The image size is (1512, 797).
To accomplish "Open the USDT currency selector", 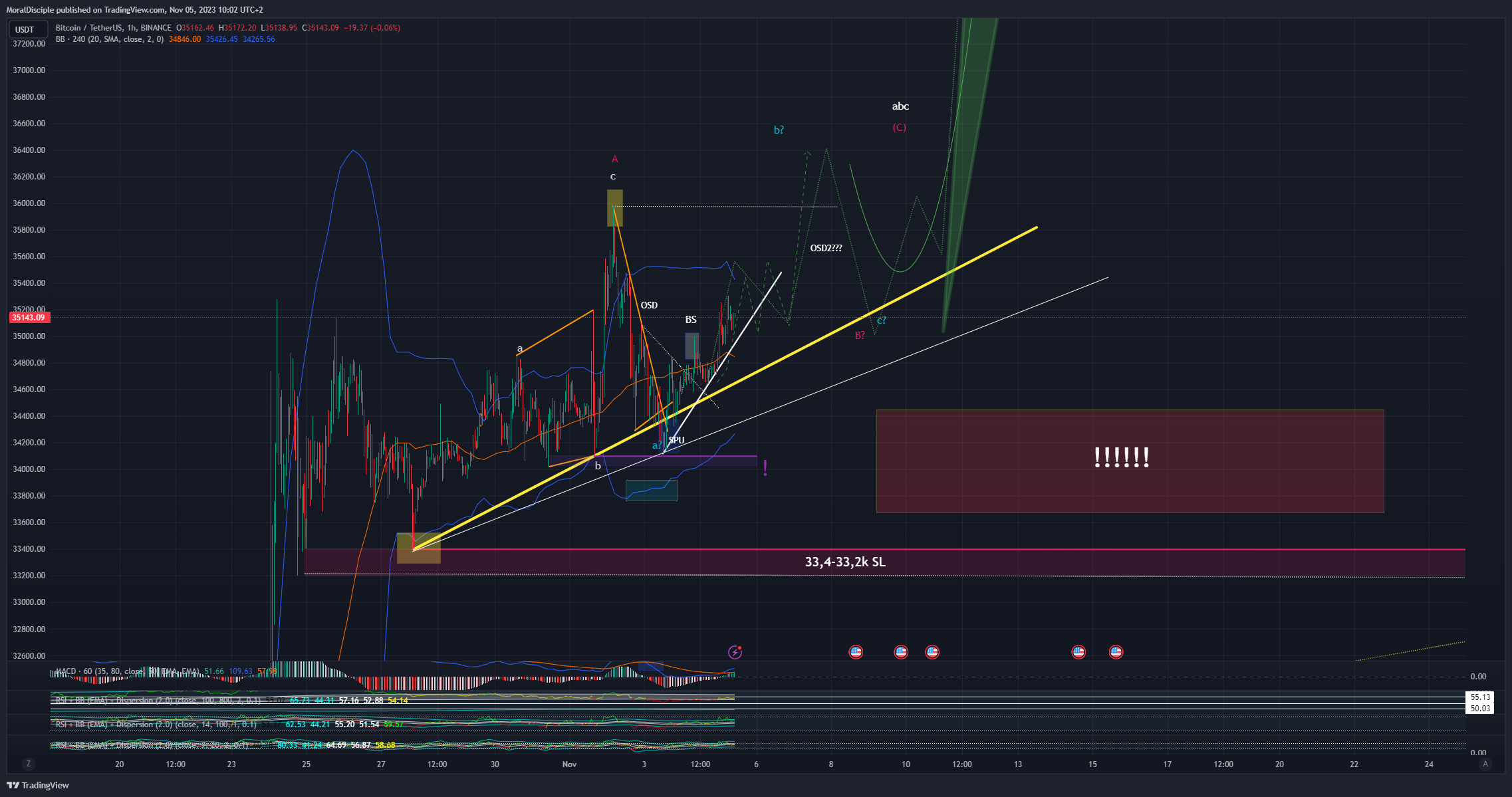I will (28, 29).
